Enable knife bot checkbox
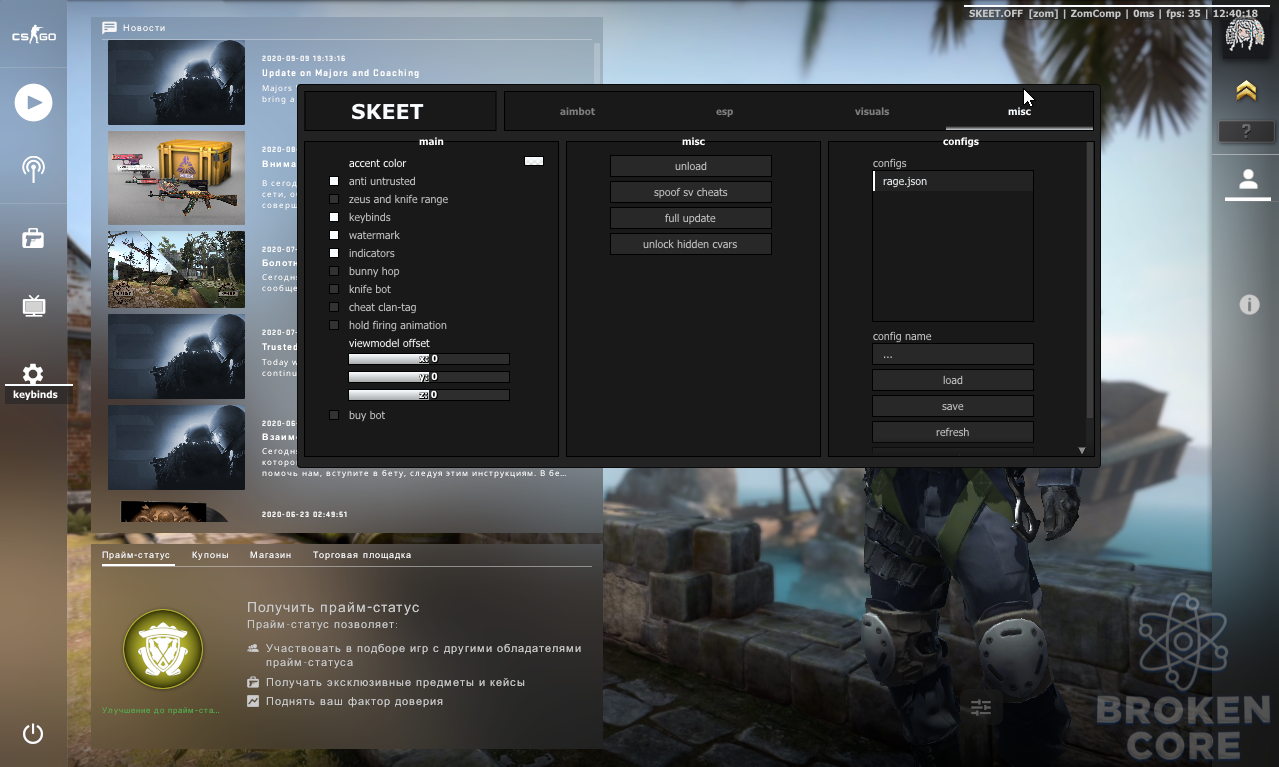This screenshot has height=767, width=1279. [334, 289]
